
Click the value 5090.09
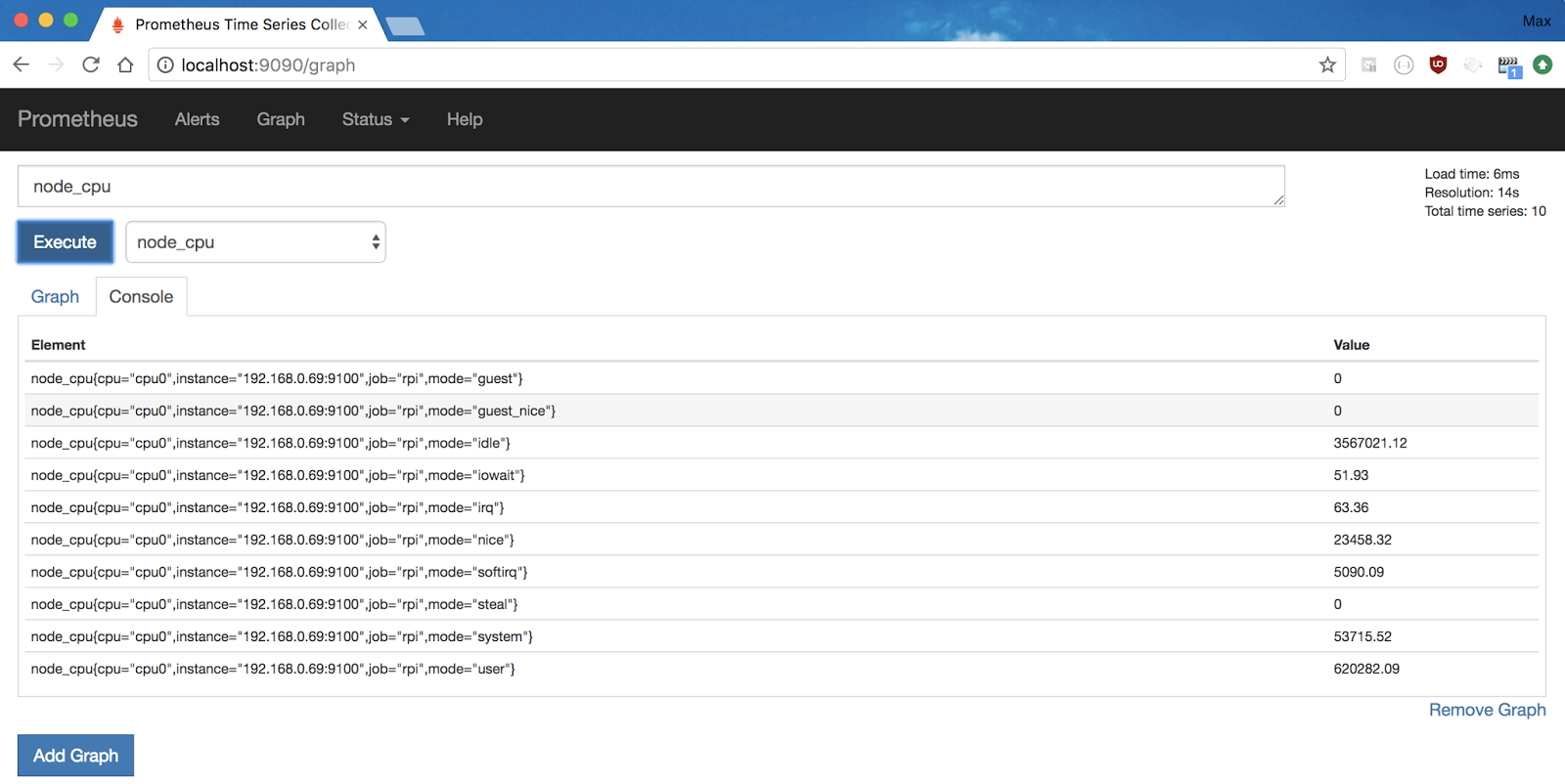(x=1359, y=572)
